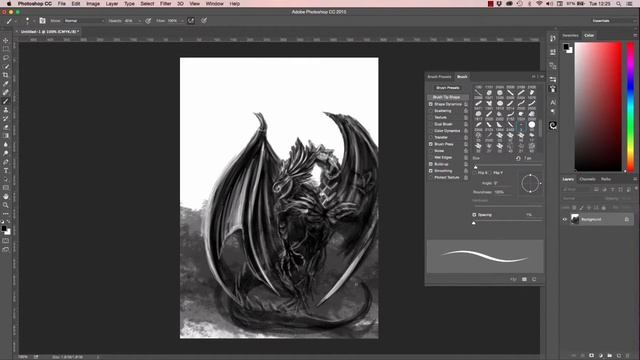
Task: Select the Crop tool
Action: (x=6, y=75)
